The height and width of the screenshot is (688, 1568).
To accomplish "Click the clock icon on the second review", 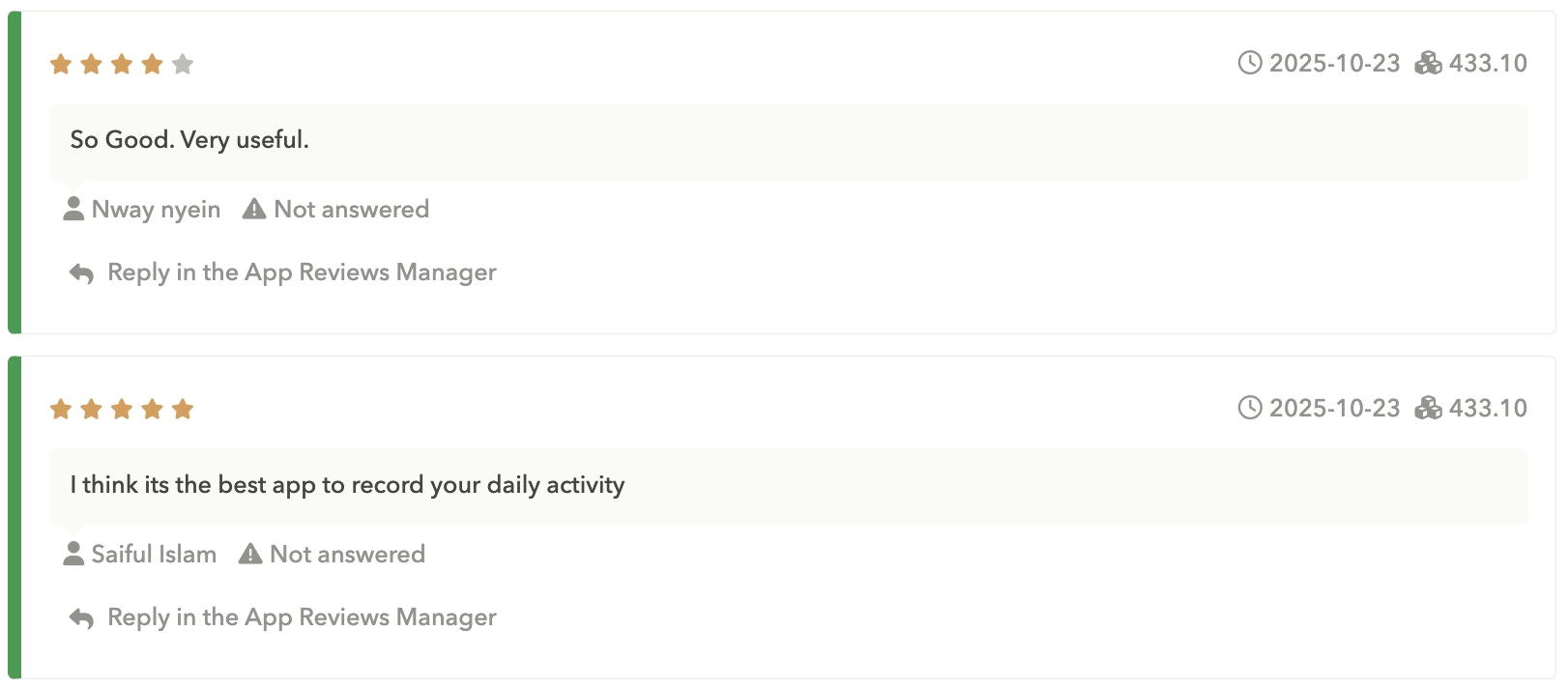I will (1250, 408).
